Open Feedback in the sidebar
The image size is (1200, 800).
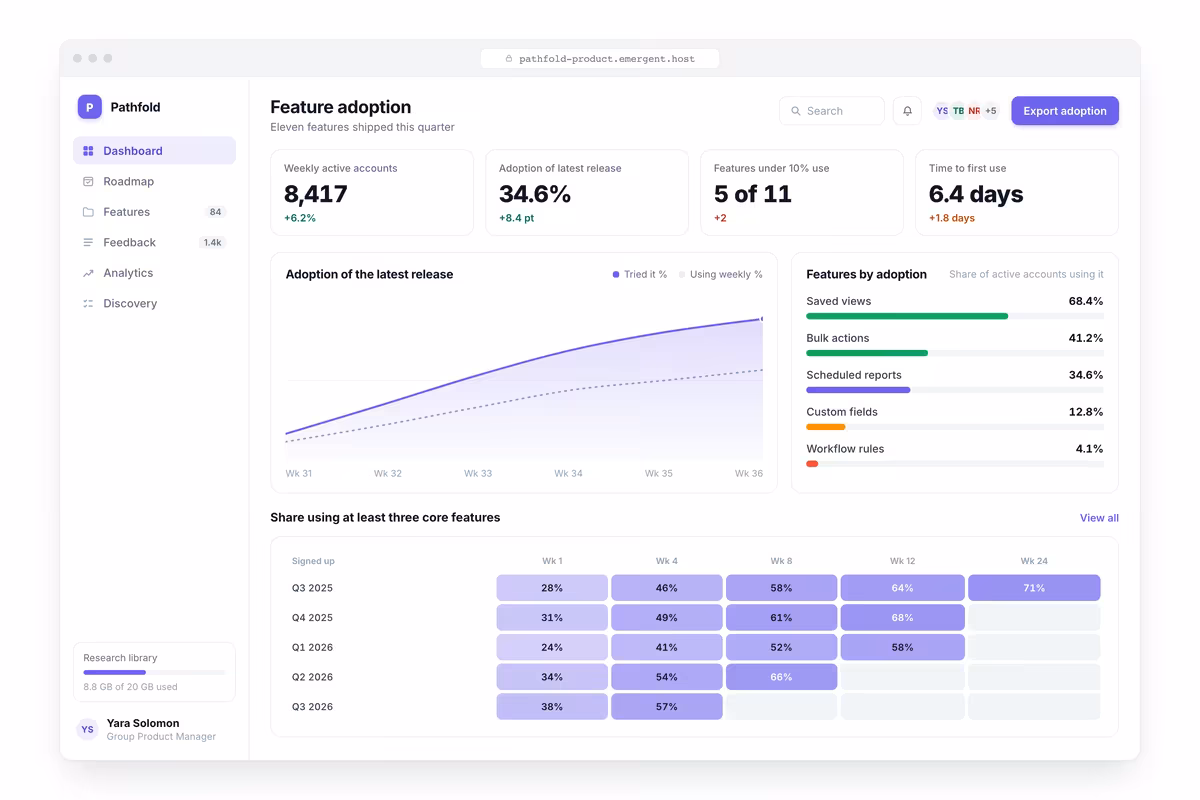[x=154, y=242]
